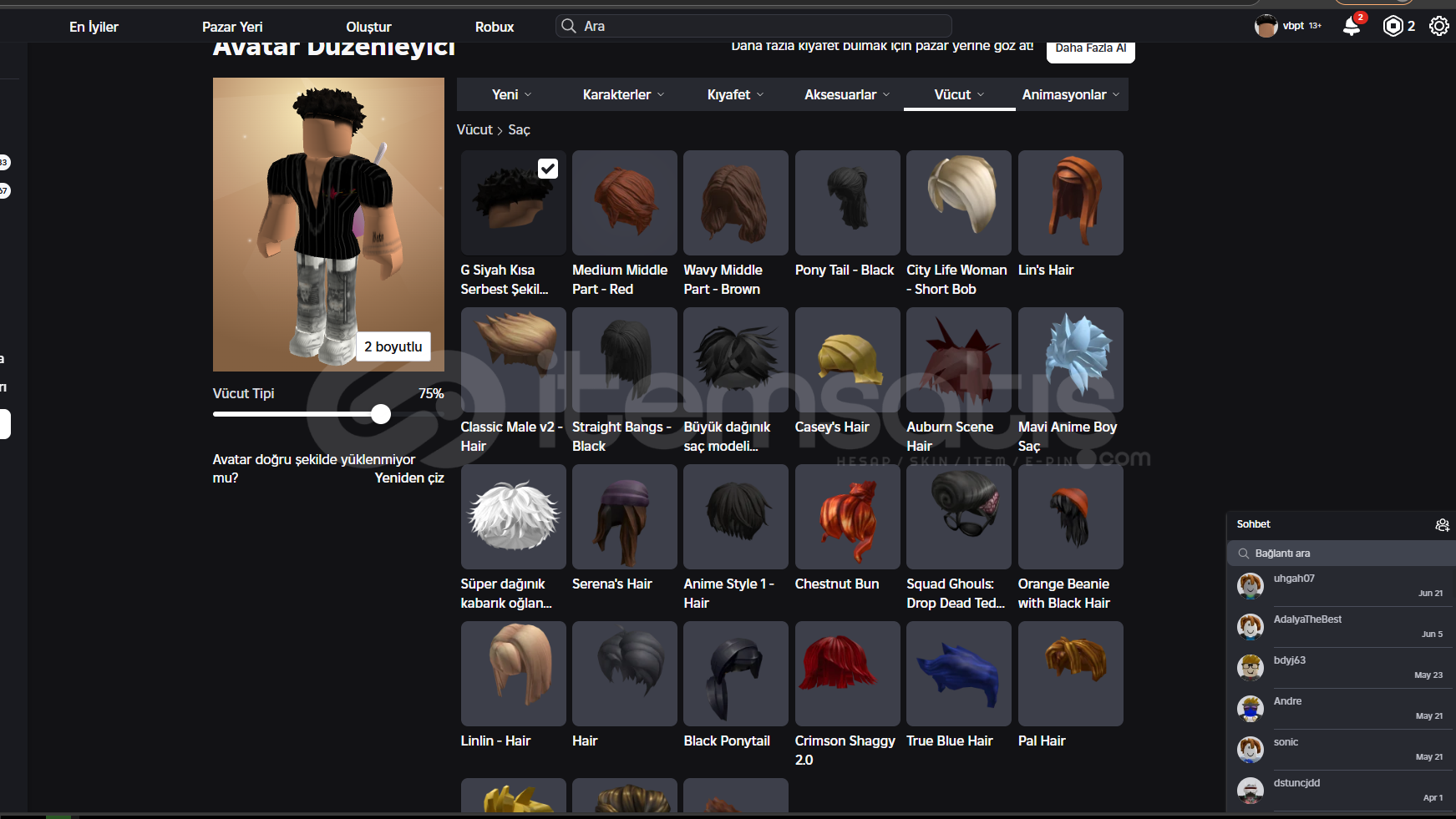Open chat with uhgah07 avatar
This screenshot has width=1456, height=819.
coord(1251,585)
